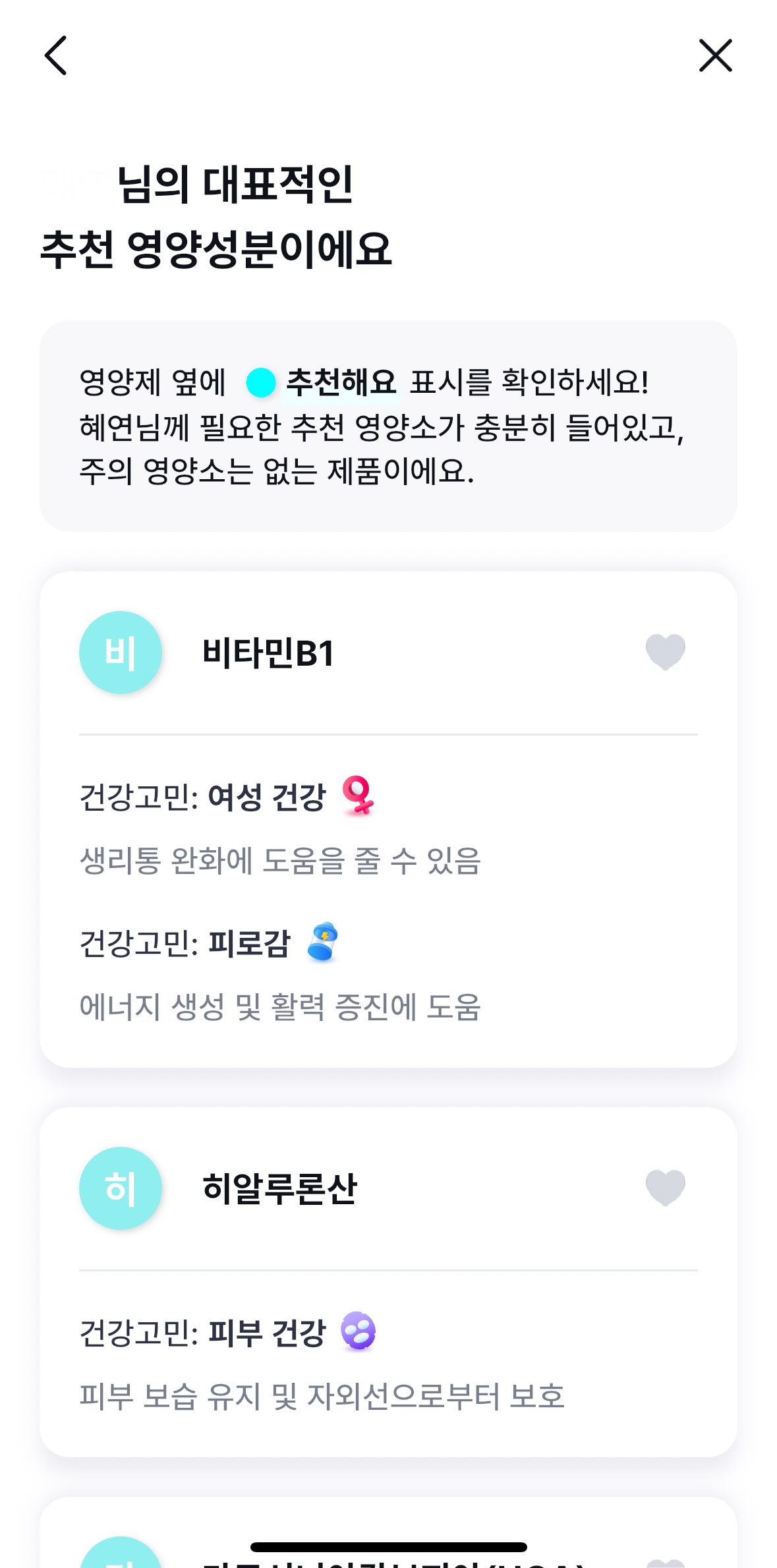Tap the 생리통 완화 description text
Image resolution: width=777 pixels, height=1568 pixels.
coord(280,860)
